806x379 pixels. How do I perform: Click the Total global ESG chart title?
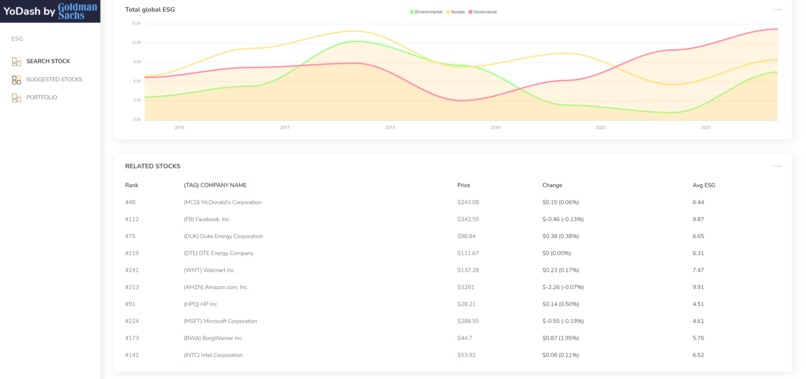click(150, 9)
